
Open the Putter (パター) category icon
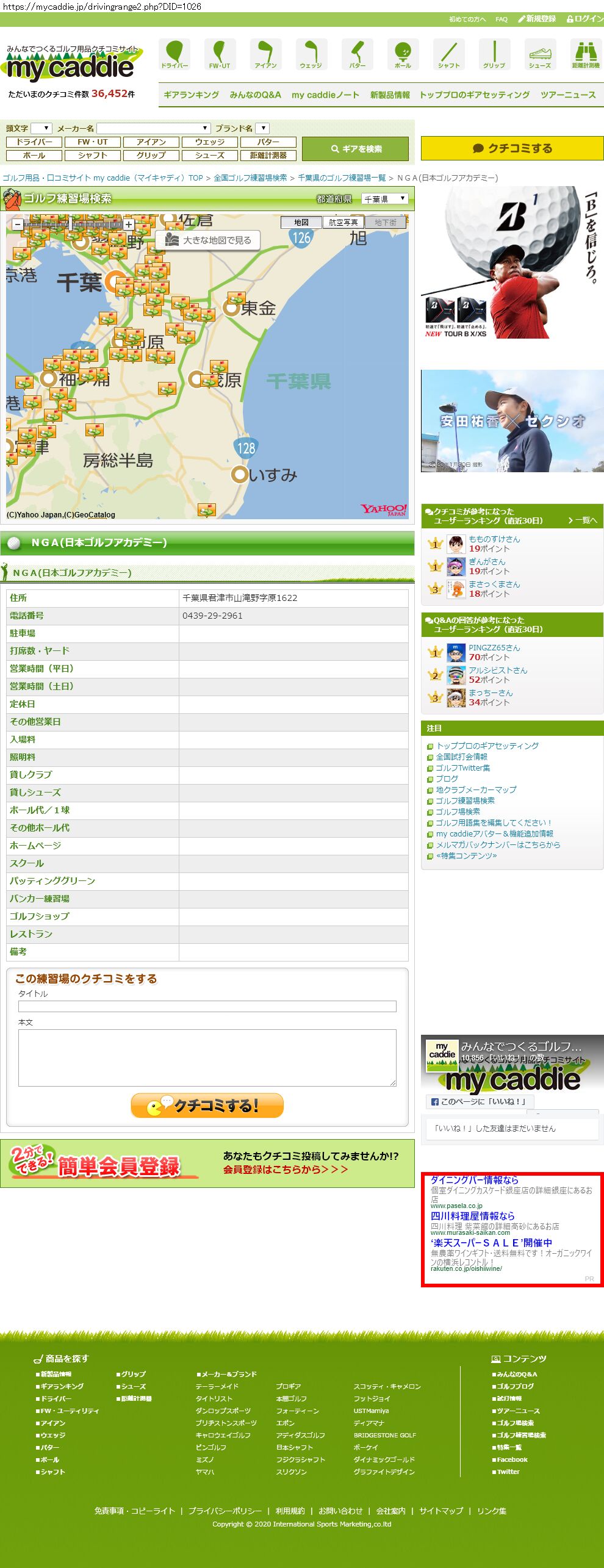click(x=357, y=54)
